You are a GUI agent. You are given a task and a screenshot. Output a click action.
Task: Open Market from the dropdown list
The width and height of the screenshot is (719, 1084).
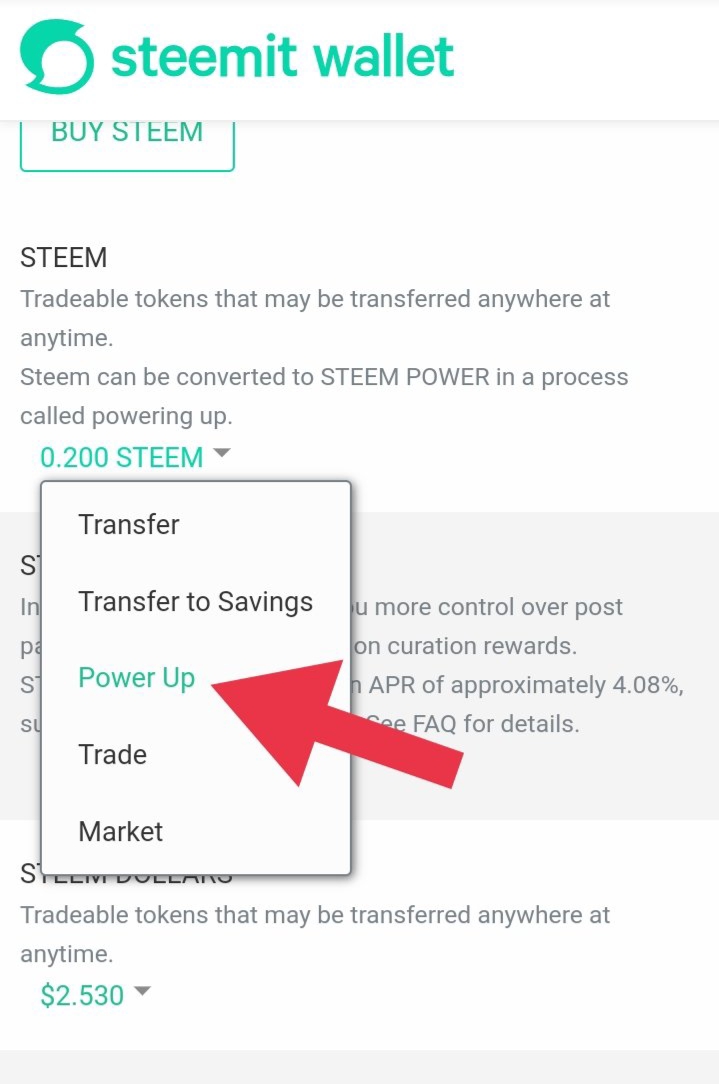click(121, 831)
